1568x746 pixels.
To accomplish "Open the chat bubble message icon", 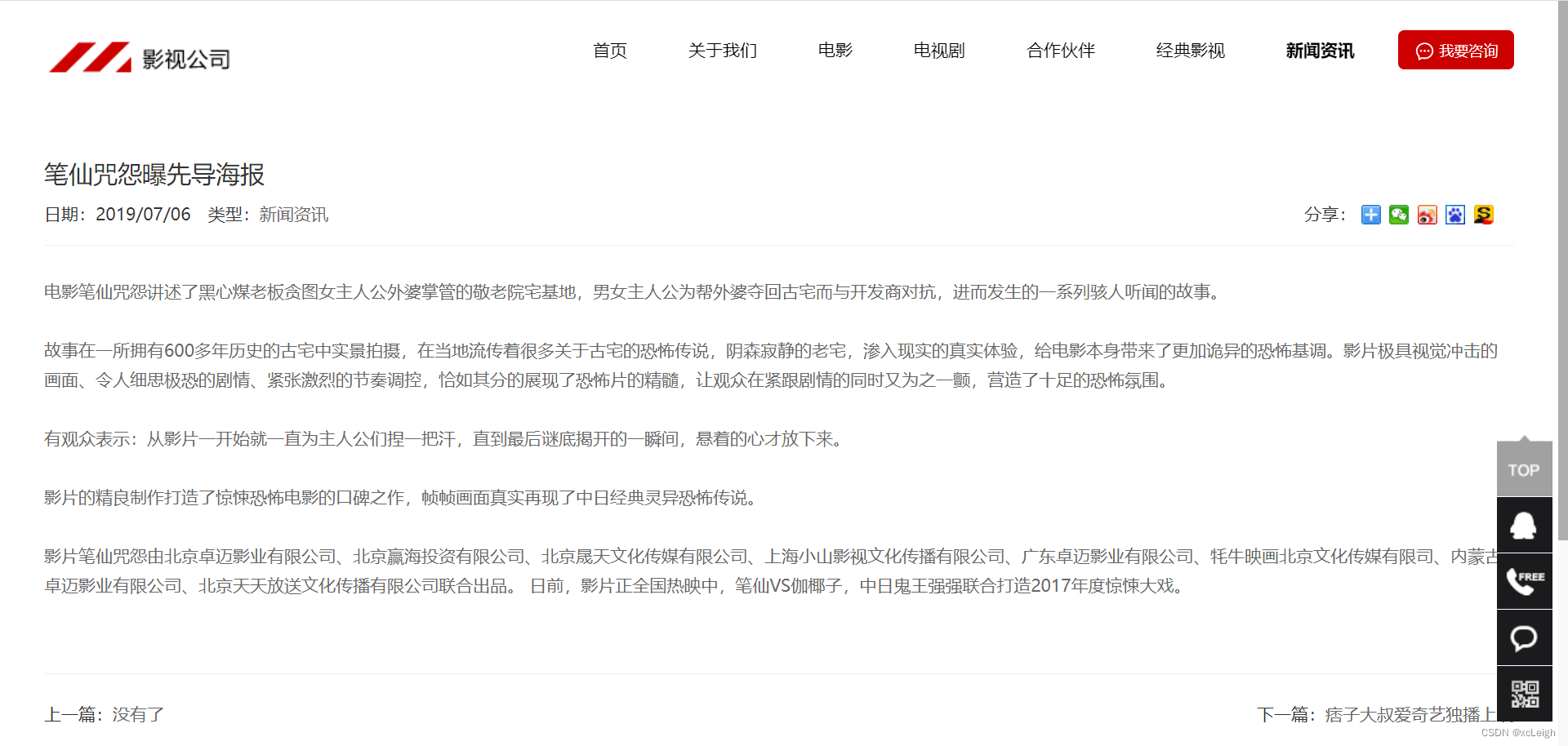I will [x=1525, y=637].
